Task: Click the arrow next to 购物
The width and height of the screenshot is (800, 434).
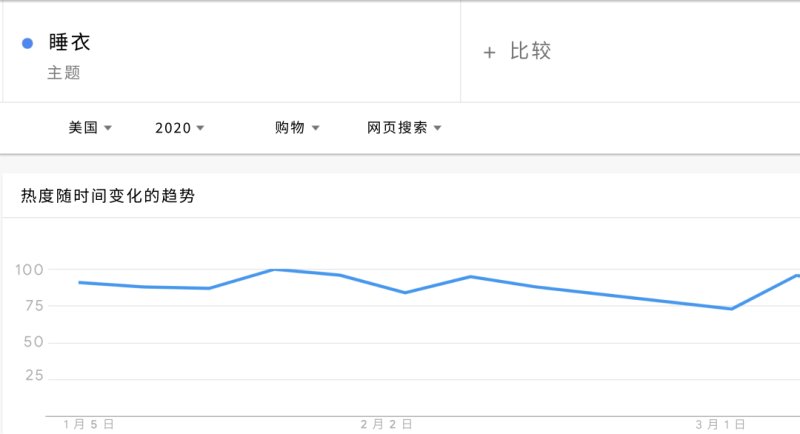Action: 316,129
